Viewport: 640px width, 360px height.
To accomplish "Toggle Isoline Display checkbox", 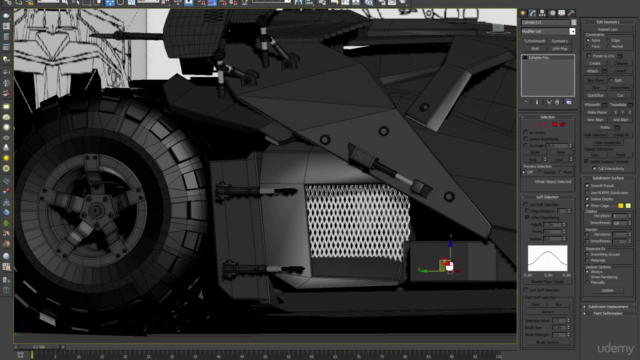I will [x=587, y=199].
